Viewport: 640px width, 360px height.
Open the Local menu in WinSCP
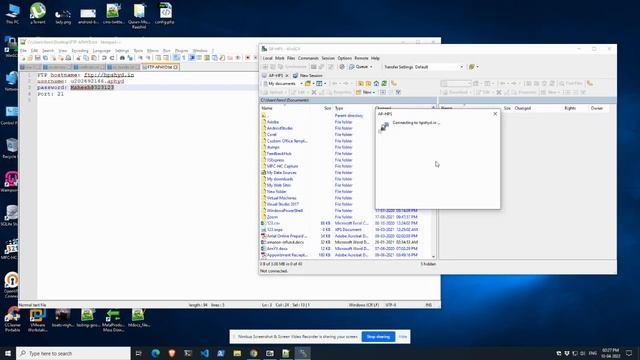(x=267, y=58)
